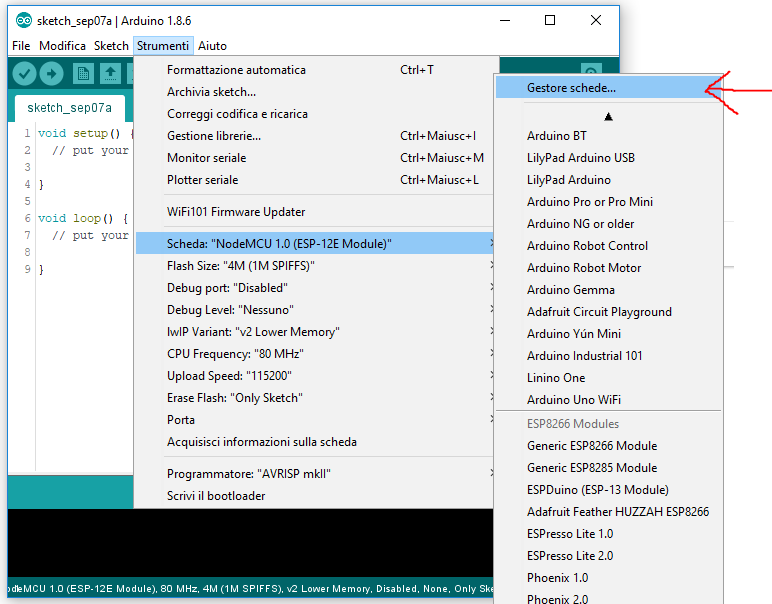Open the File menu
Viewport: 772px width, 604px height.
pyautogui.click(x=21, y=46)
